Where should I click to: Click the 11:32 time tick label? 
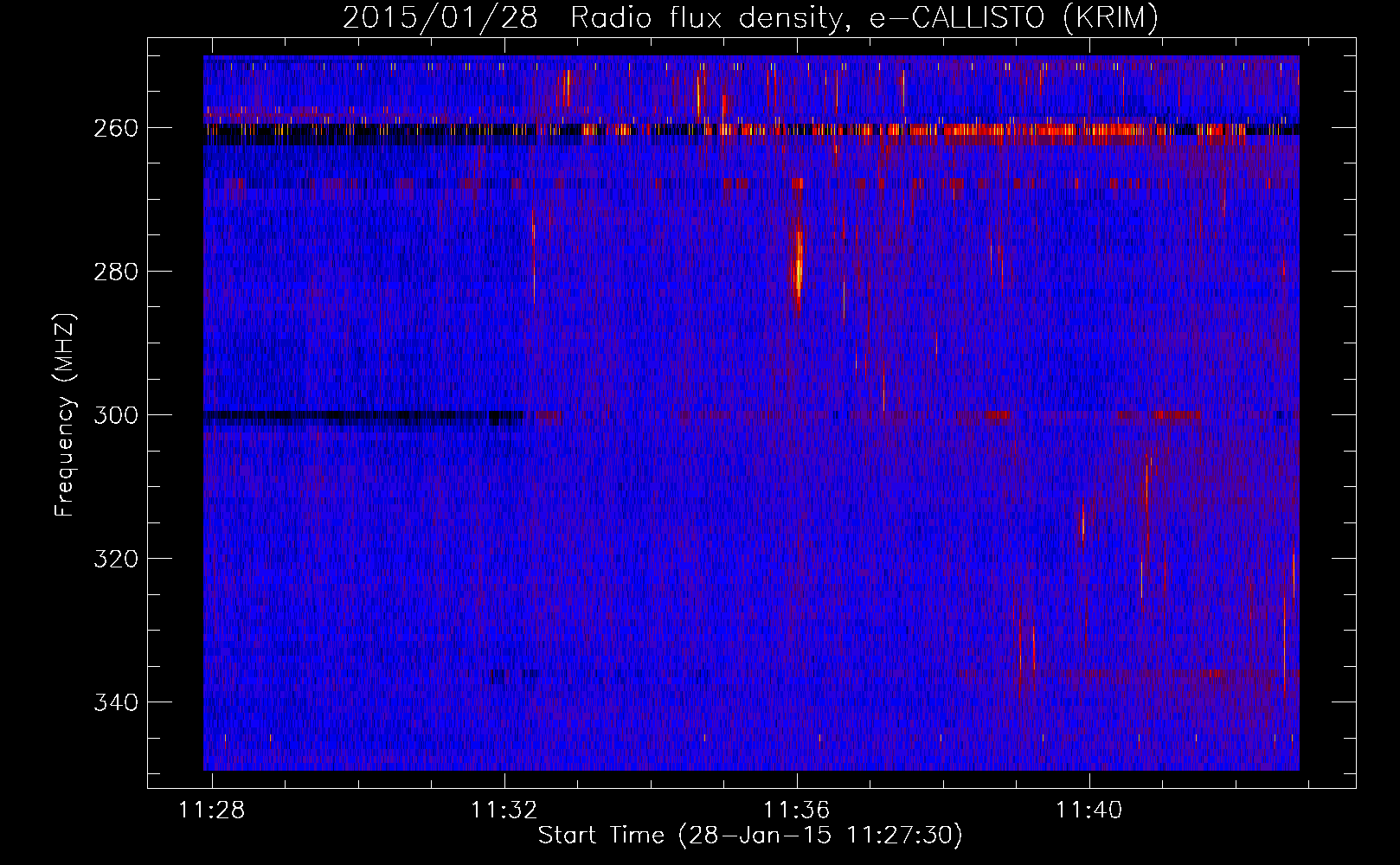pos(504,810)
